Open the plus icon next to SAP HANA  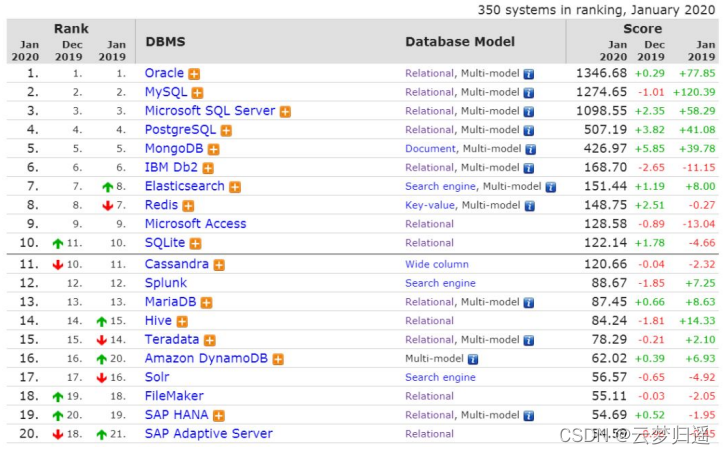pos(219,416)
